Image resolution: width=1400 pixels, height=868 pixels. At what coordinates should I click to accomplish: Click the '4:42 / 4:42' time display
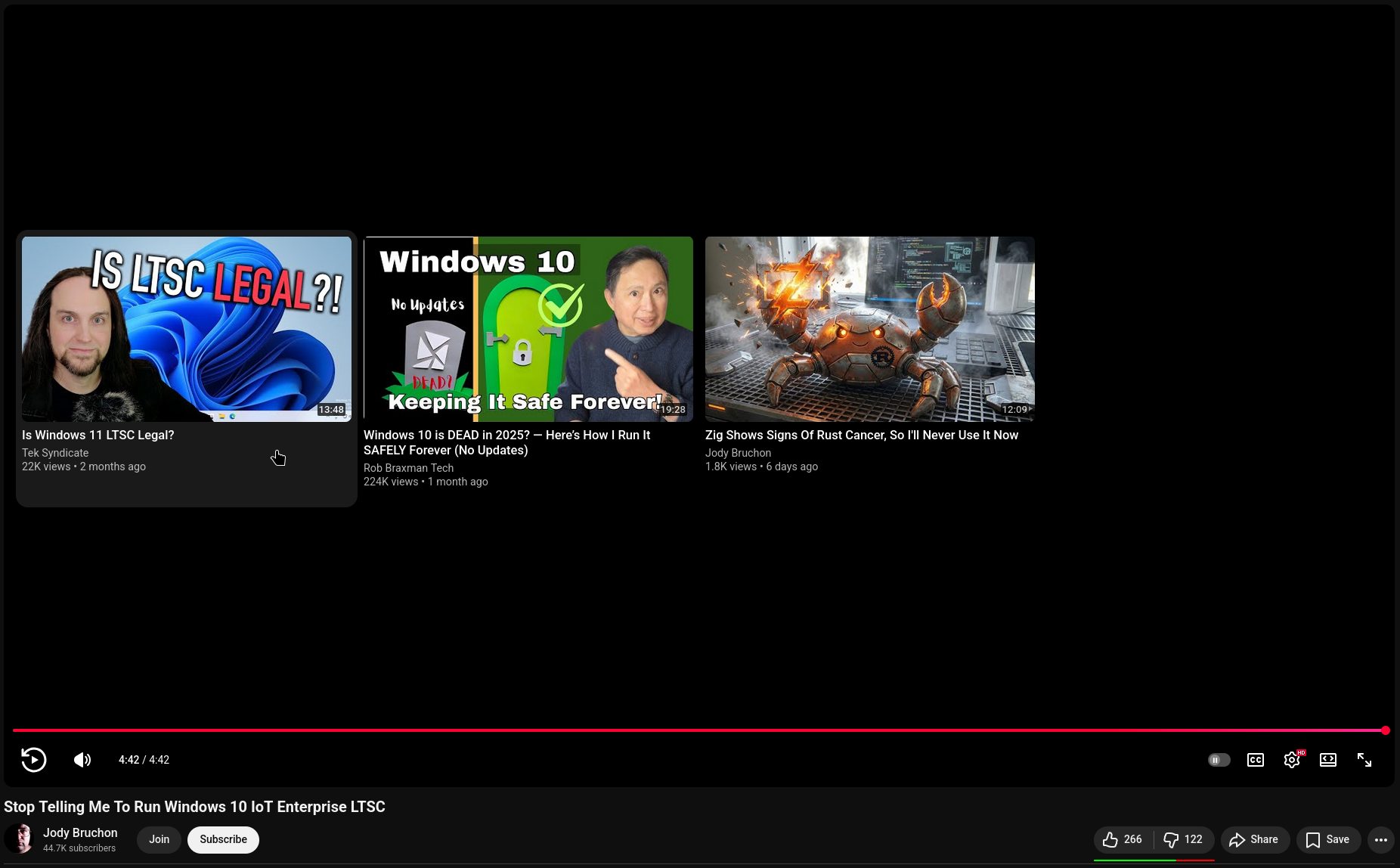pyautogui.click(x=144, y=760)
